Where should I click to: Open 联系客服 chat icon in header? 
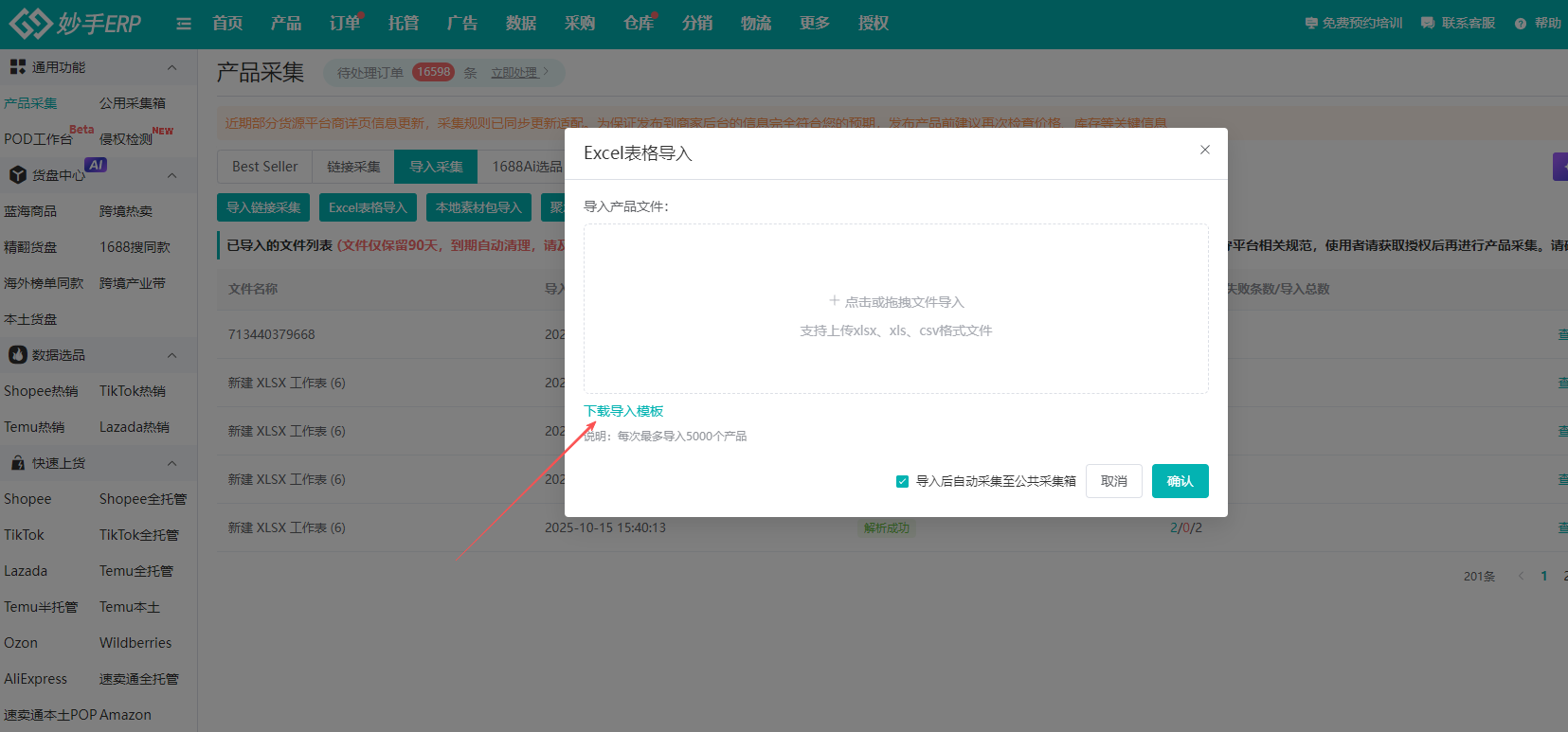tap(1428, 24)
